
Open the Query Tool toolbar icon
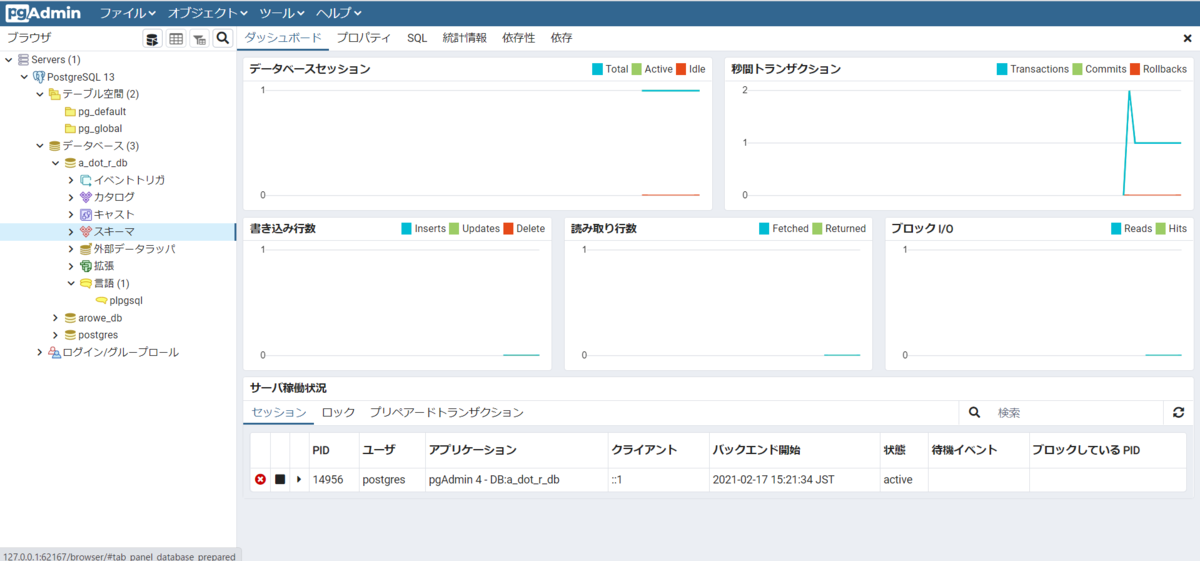(x=152, y=39)
